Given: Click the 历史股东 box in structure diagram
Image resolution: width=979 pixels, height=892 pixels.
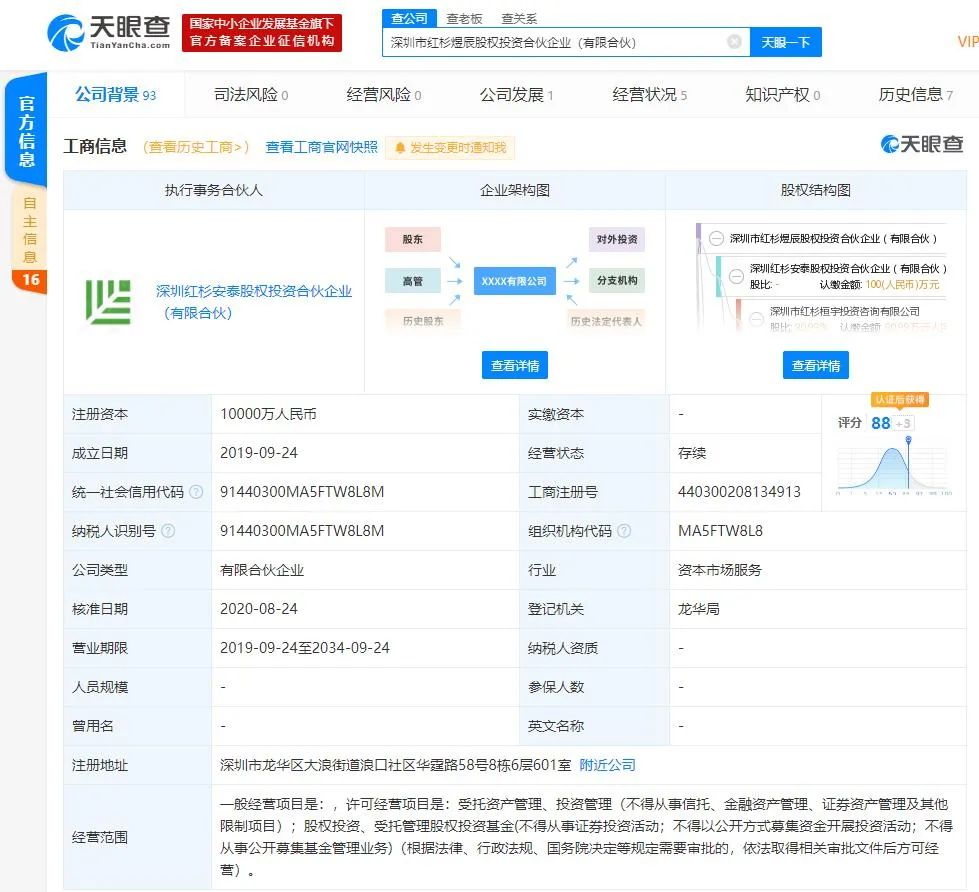Looking at the screenshot, I should click(423, 321).
